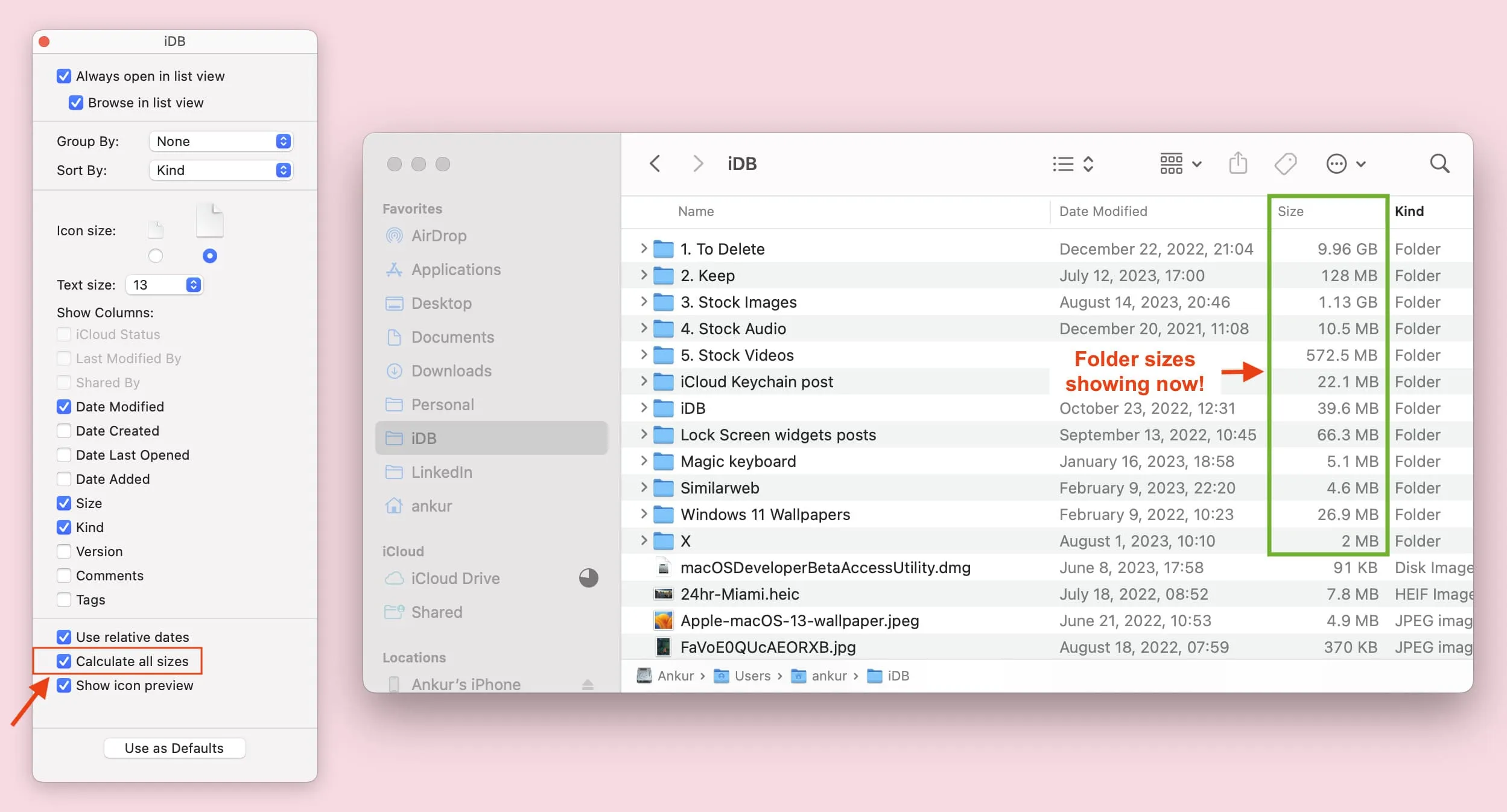Click the more options ellipsis icon

1337,162
